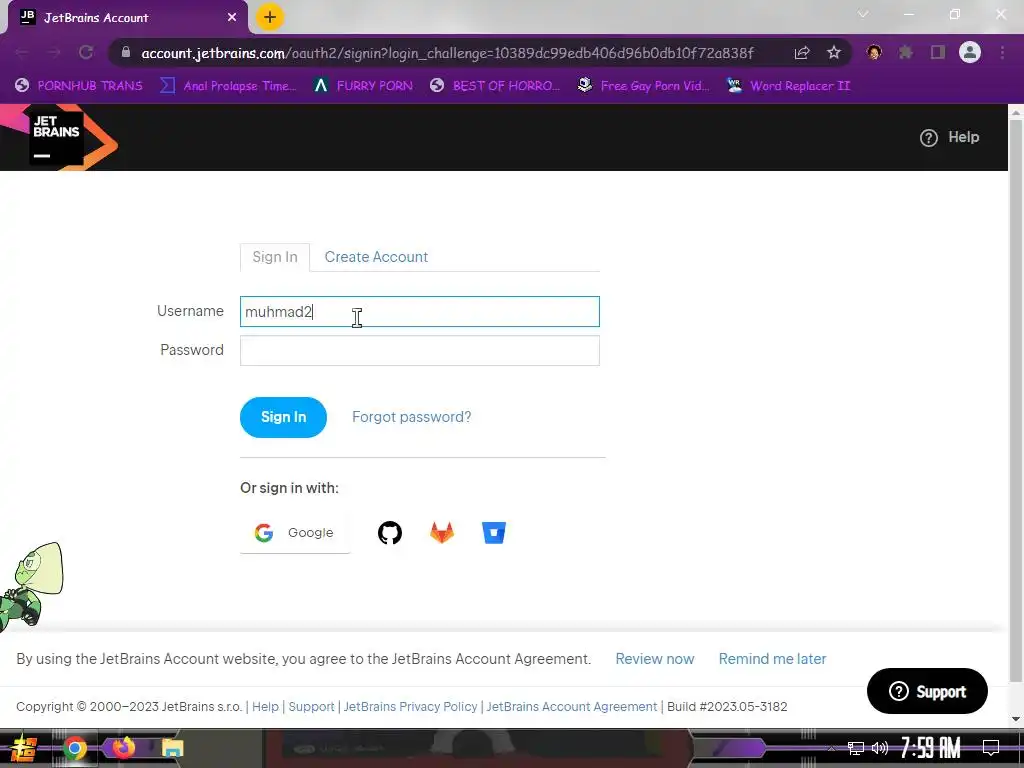The image size is (1024, 768).
Task: Open a new tab with the plus button
Action: pos(270,18)
